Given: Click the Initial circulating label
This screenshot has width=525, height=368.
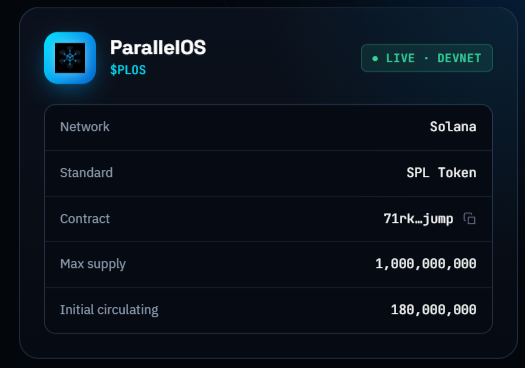Looking at the screenshot, I should tap(109, 310).
